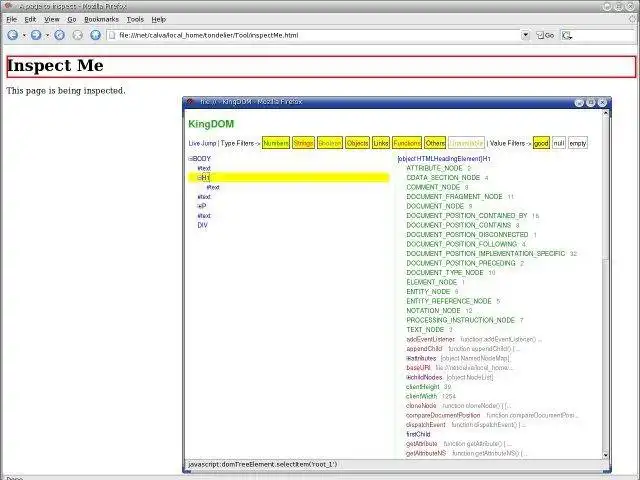Image resolution: width=640 pixels, height=480 pixels.
Task: Click the Live Jump link in KingDOM
Action: (202, 143)
